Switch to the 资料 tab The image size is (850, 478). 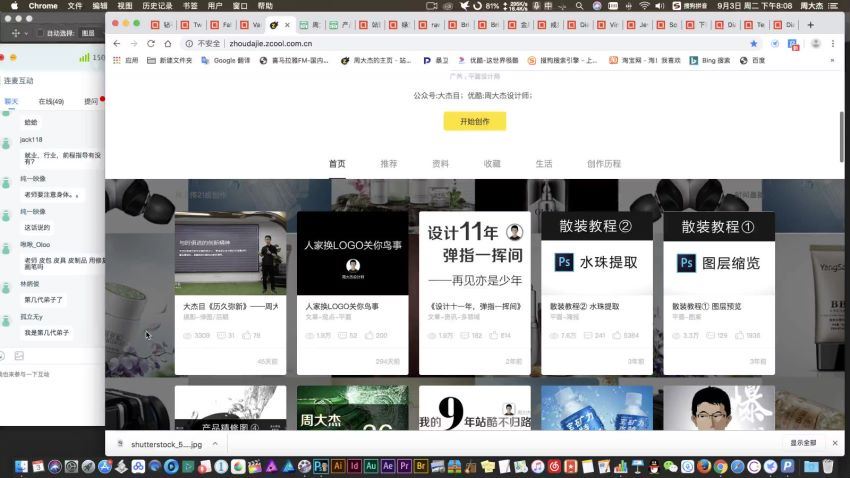tap(440, 164)
